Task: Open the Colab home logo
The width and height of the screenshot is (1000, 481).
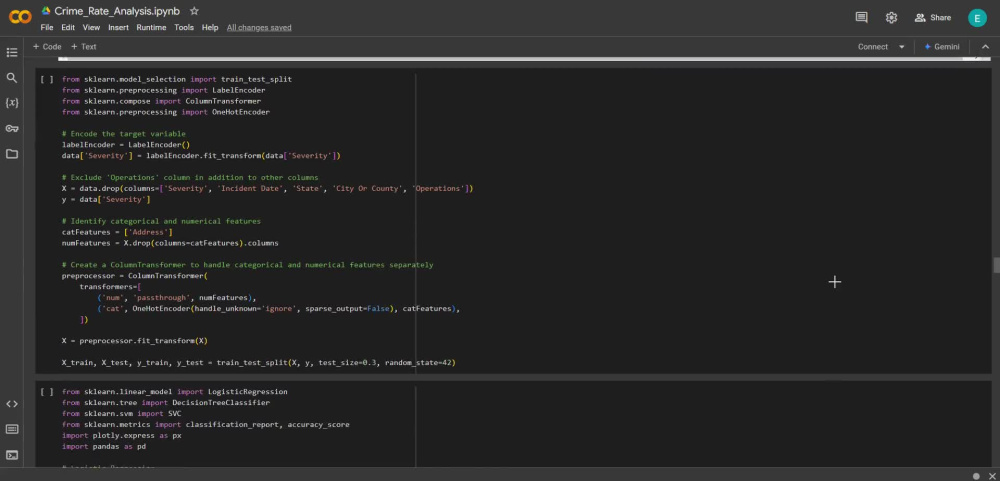Action: click(20, 17)
